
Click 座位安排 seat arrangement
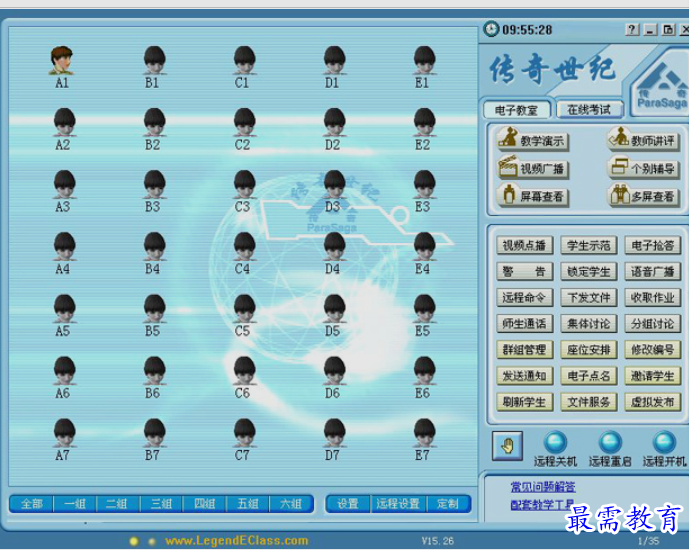[589, 350]
